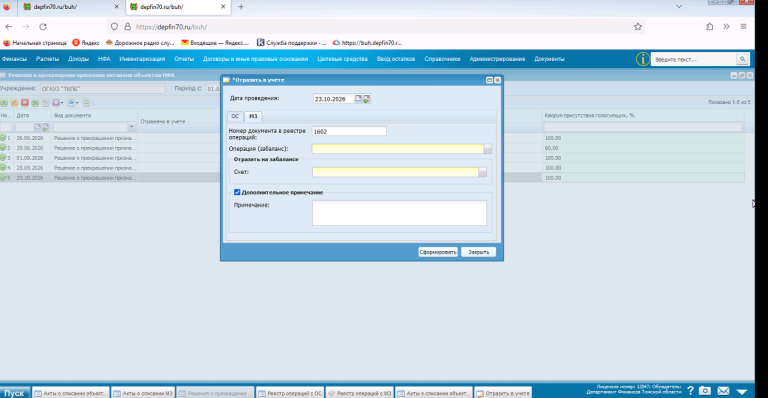This screenshot has width=768, height=398.
Task: Open Служба поддержки bookmark
Action: point(291,43)
